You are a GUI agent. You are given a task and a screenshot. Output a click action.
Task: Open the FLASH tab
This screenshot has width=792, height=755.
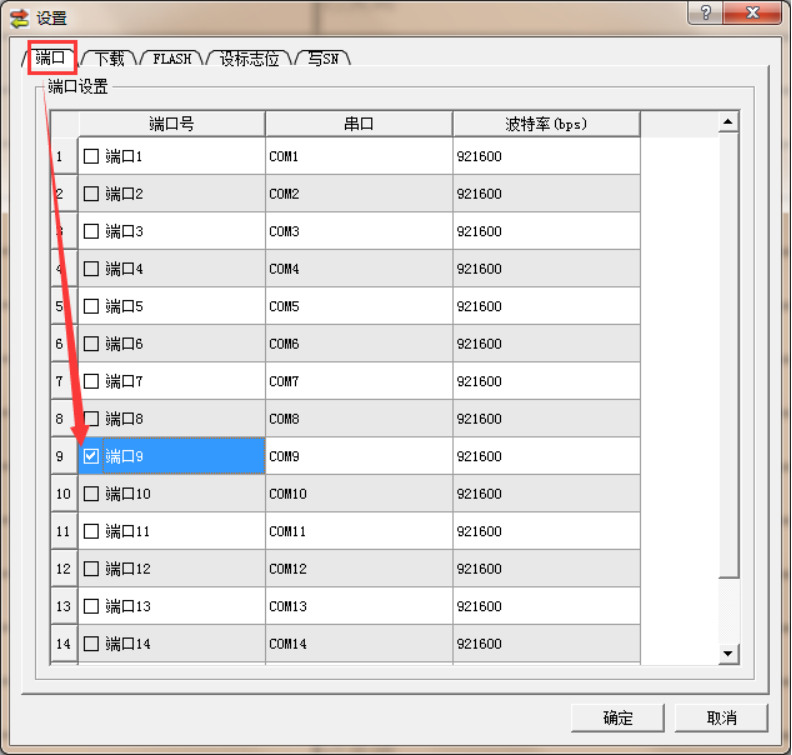(x=172, y=59)
